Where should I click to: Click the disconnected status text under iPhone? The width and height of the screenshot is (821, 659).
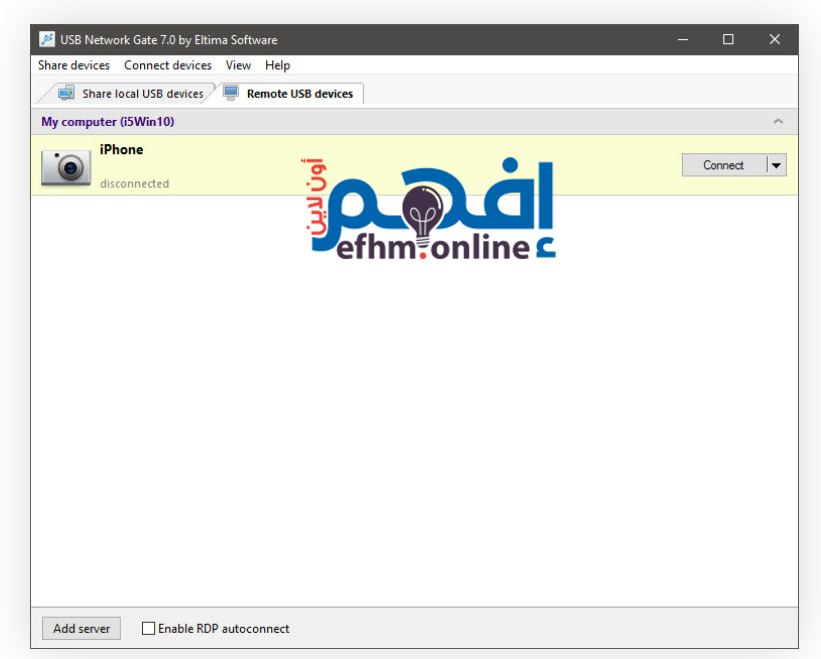134,184
